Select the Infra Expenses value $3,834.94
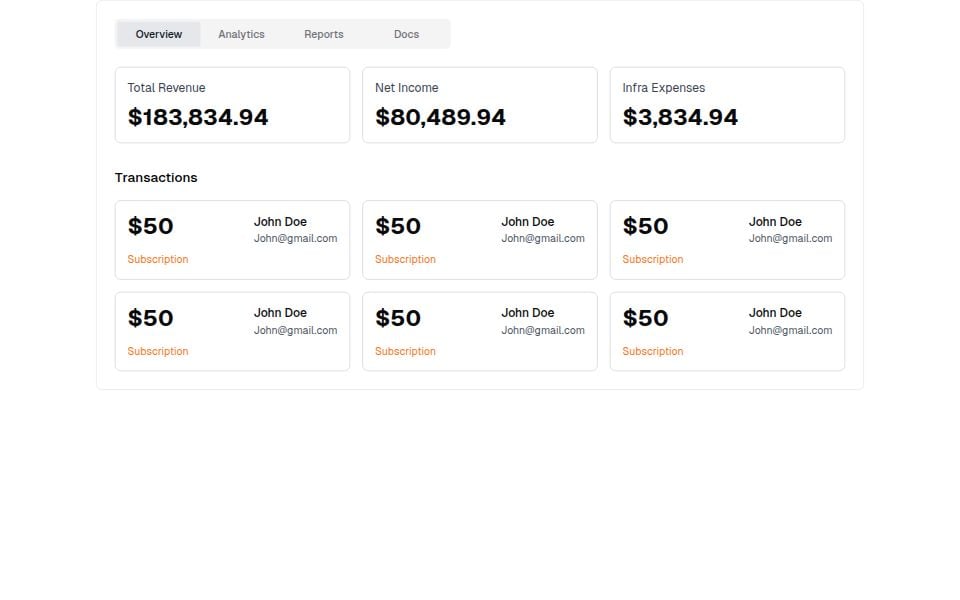960x600 pixels. [679, 117]
